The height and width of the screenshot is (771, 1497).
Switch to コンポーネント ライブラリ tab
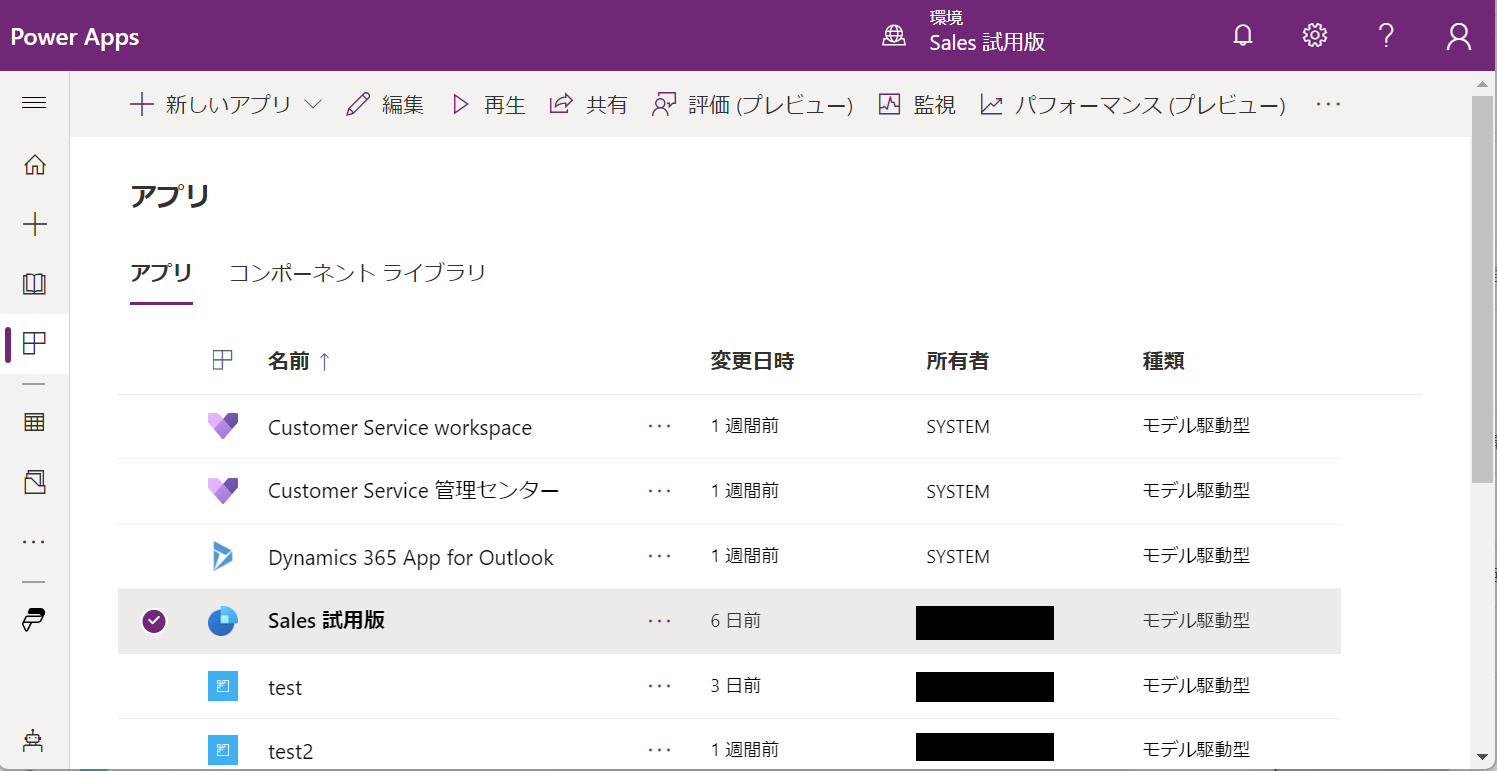click(358, 272)
